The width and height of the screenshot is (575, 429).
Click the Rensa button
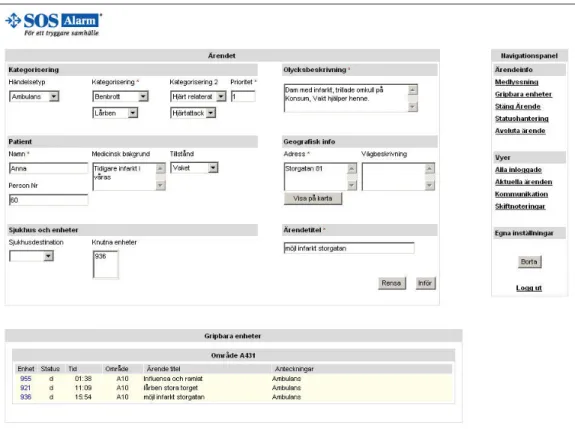point(392,283)
